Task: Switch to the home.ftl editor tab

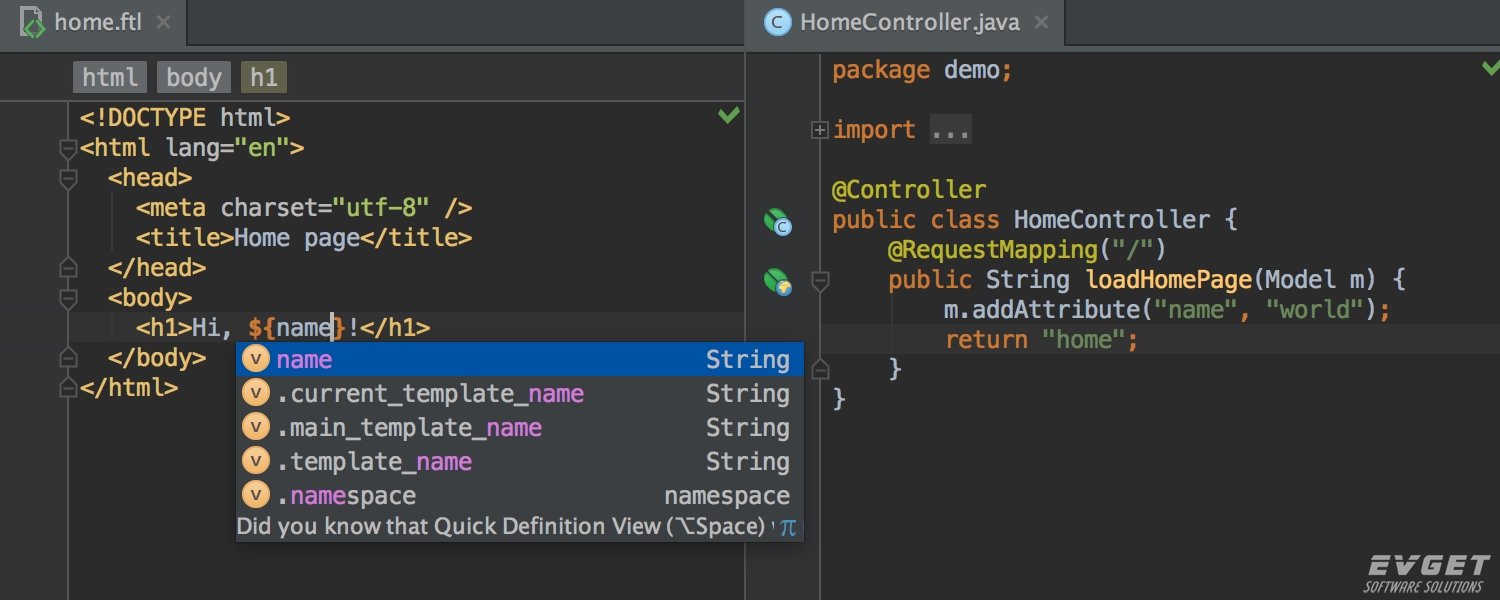Action: pos(94,22)
